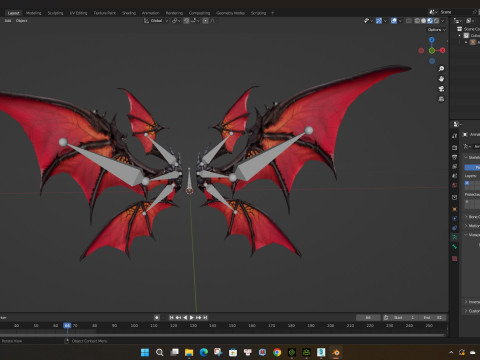Image resolution: width=480 pixels, height=360 pixels.
Task: Open Windows Start menu on taskbar
Action: coord(145,352)
